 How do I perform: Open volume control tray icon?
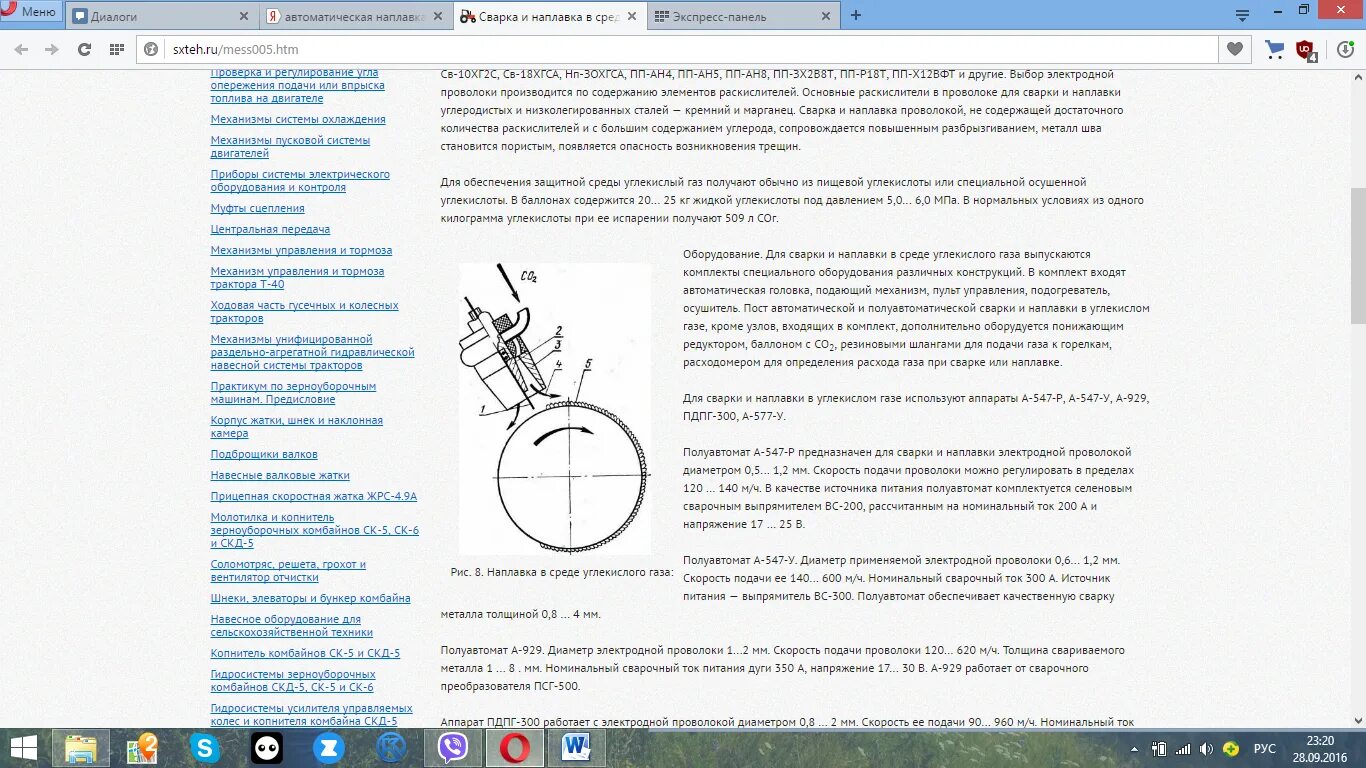click(1207, 749)
